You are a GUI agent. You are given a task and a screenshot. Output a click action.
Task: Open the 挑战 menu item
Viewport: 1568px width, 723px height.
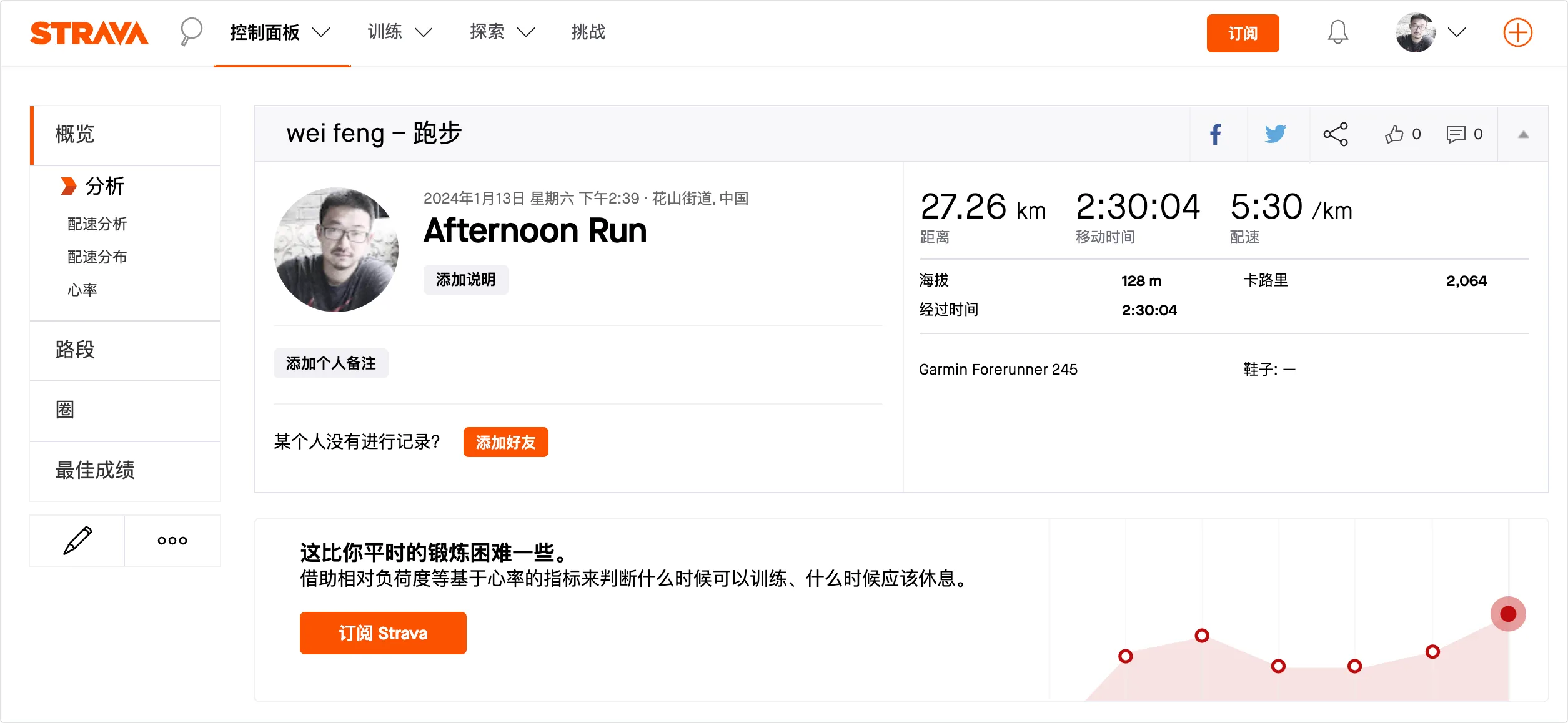point(588,32)
